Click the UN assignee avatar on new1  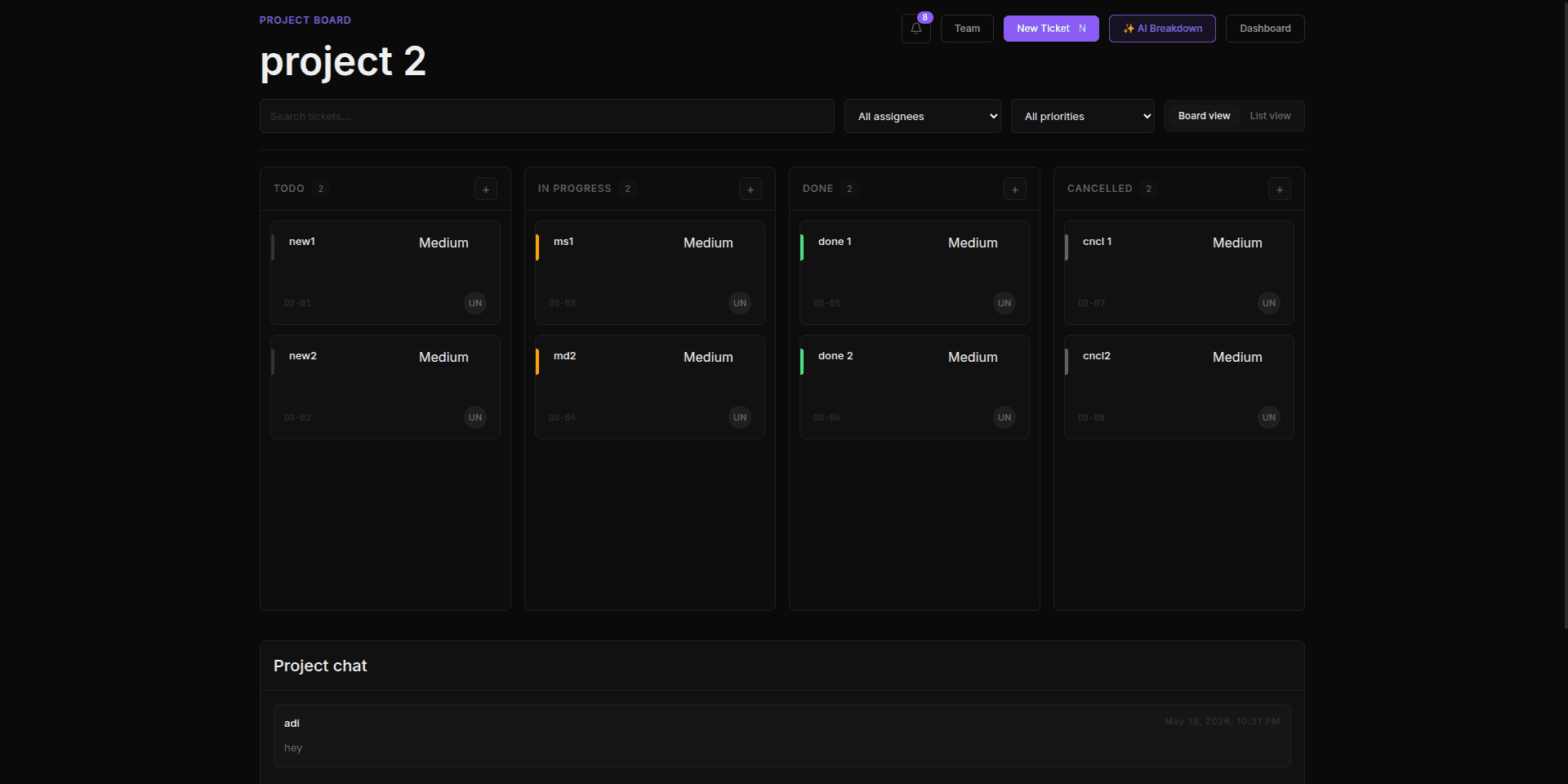coord(475,303)
